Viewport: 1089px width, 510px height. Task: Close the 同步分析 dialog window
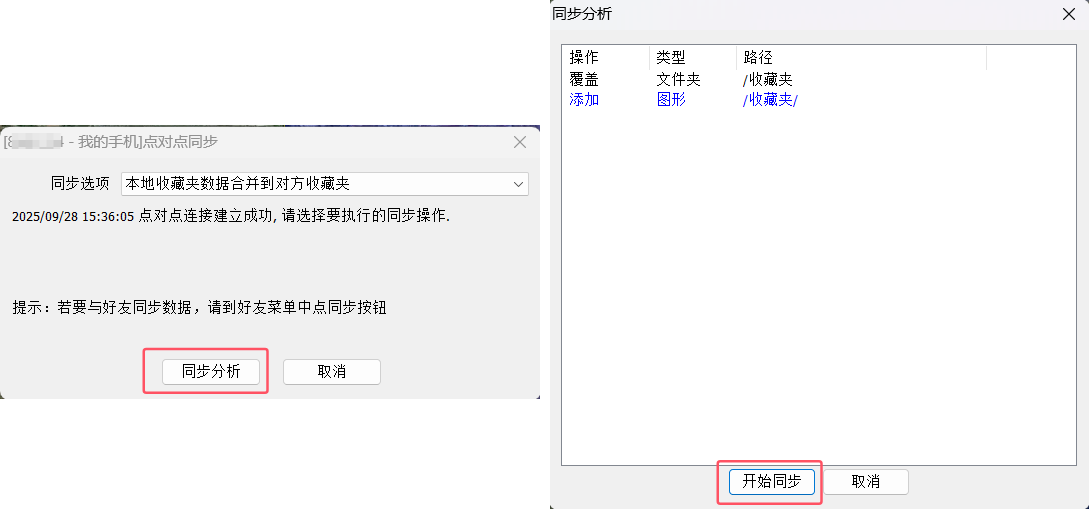(1068, 14)
